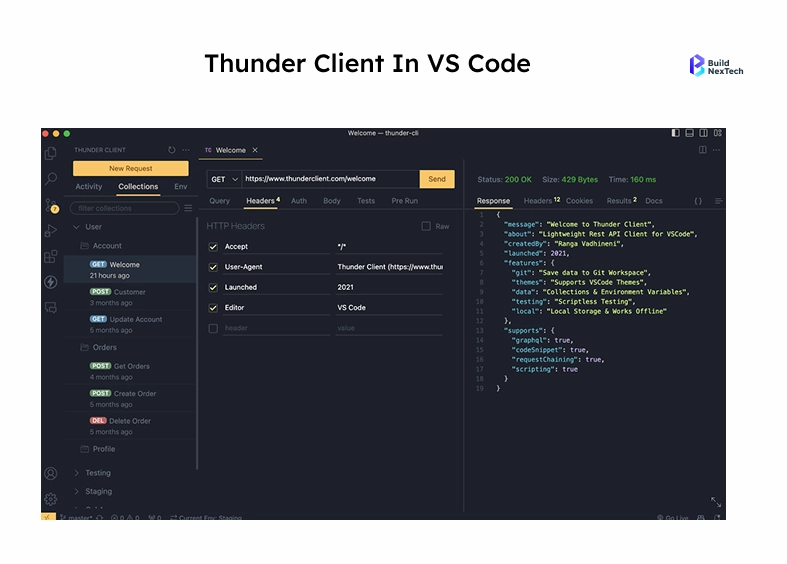Open the Results tab

click(621, 201)
